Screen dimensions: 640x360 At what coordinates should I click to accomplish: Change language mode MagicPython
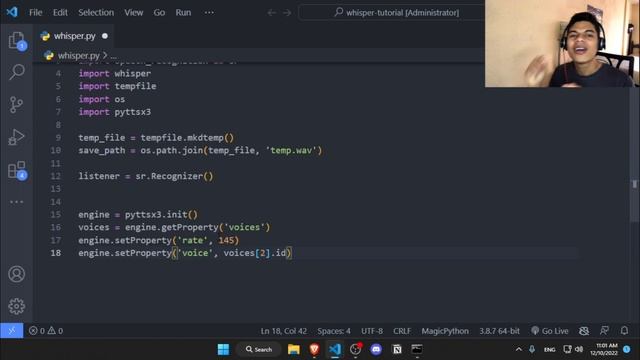(445, 331)
